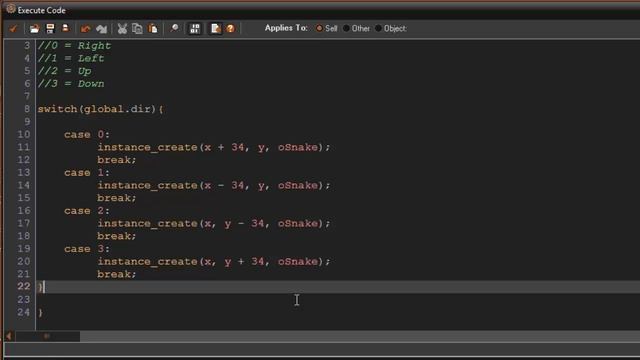Click 'break;' on line 15
This screenshot has width=640, height=360.
coord(117,198)
